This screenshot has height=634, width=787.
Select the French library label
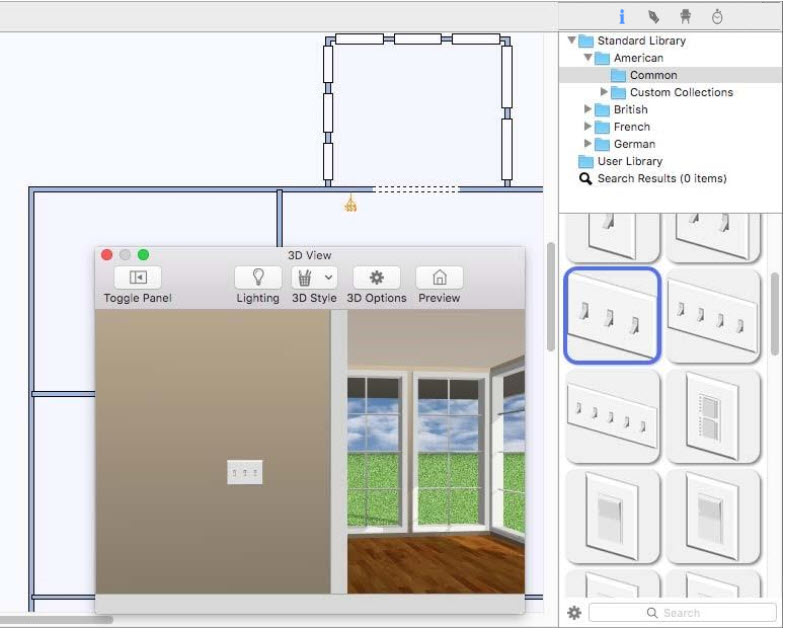(x=632, y=127)
